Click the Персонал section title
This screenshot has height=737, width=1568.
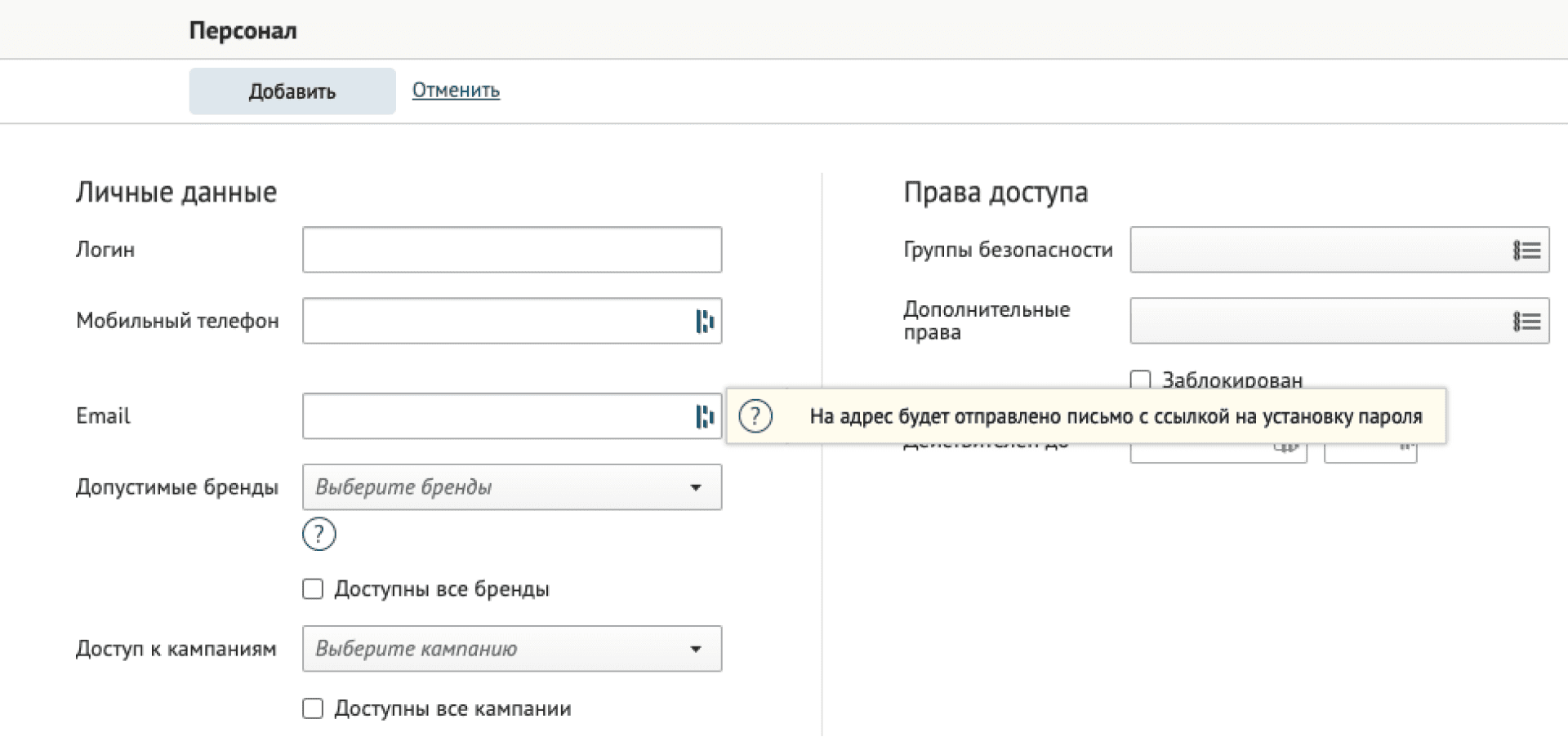(243, 31)
